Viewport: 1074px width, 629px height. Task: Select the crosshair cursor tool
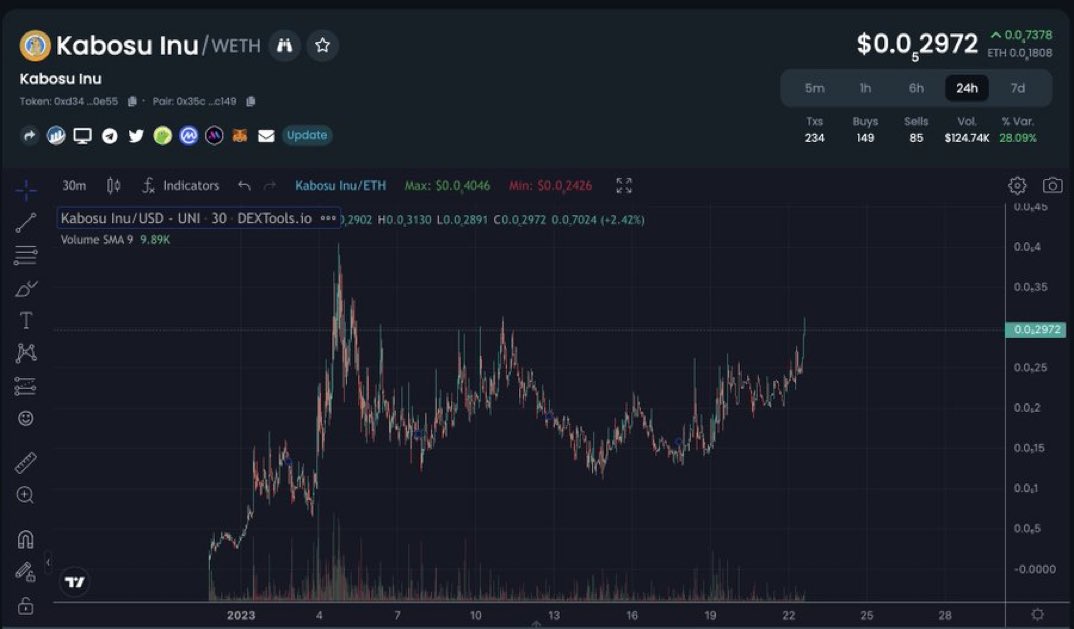click(x=25, y=190)
